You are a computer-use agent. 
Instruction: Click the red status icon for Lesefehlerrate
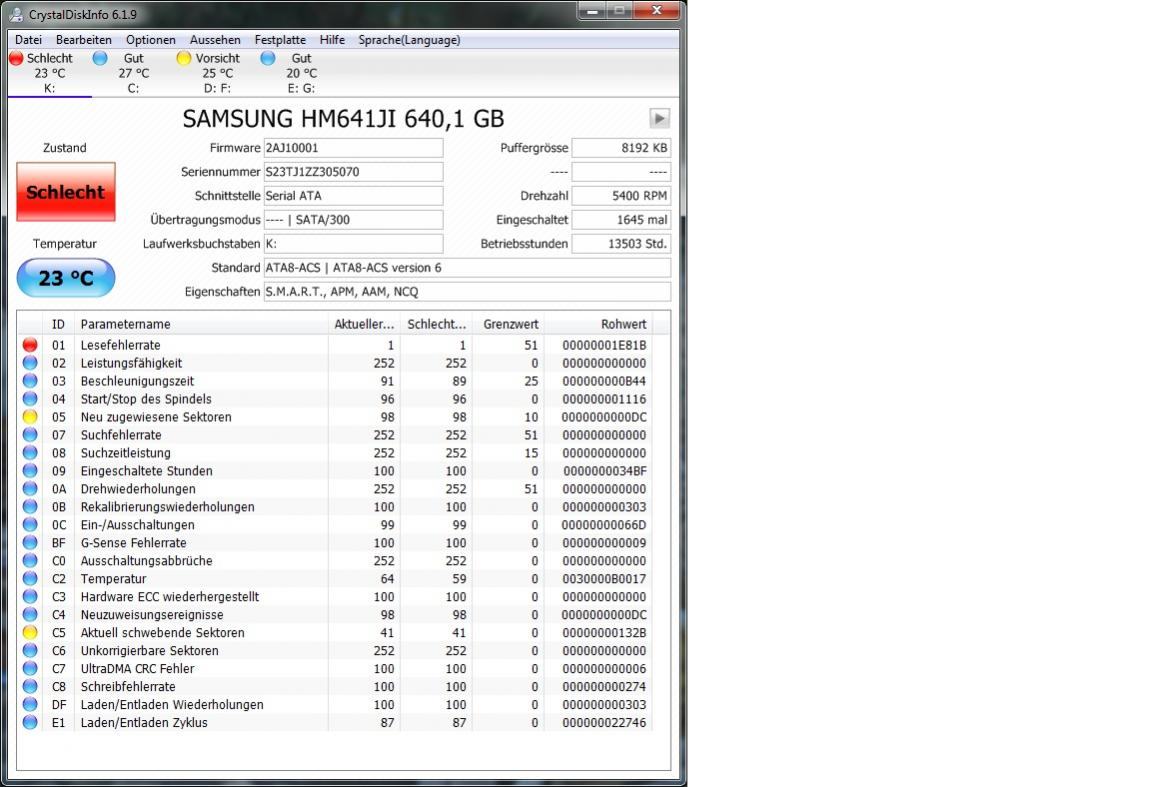[x=30, y=344]
